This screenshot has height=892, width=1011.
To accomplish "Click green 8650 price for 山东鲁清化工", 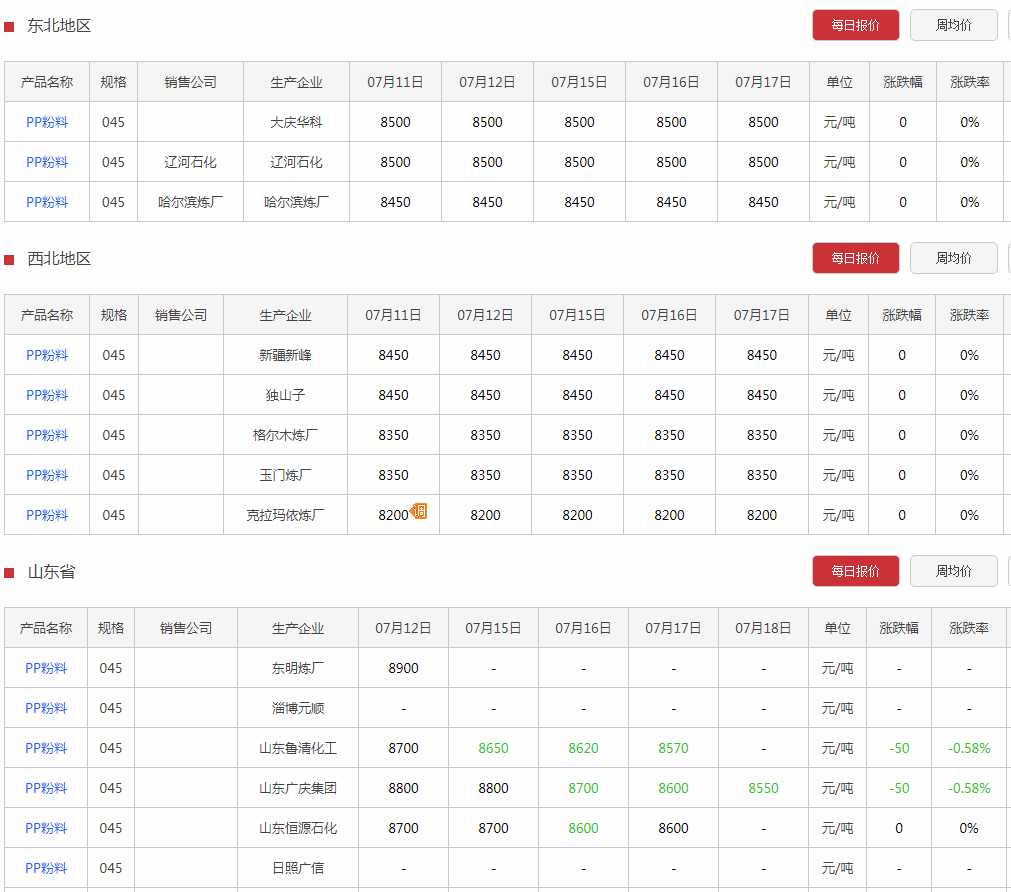I will point(493,748).
